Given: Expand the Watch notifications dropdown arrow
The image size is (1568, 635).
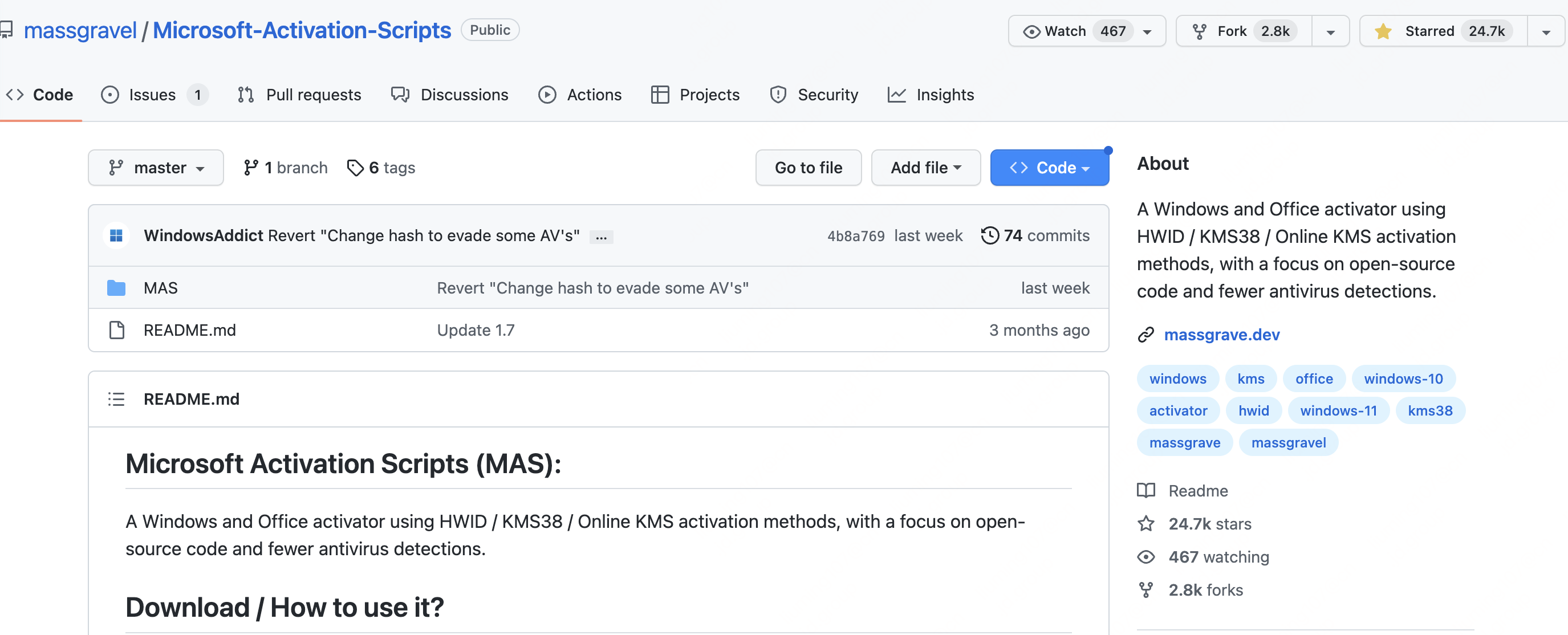Looking at the screenshot, I should [1147, 31].
